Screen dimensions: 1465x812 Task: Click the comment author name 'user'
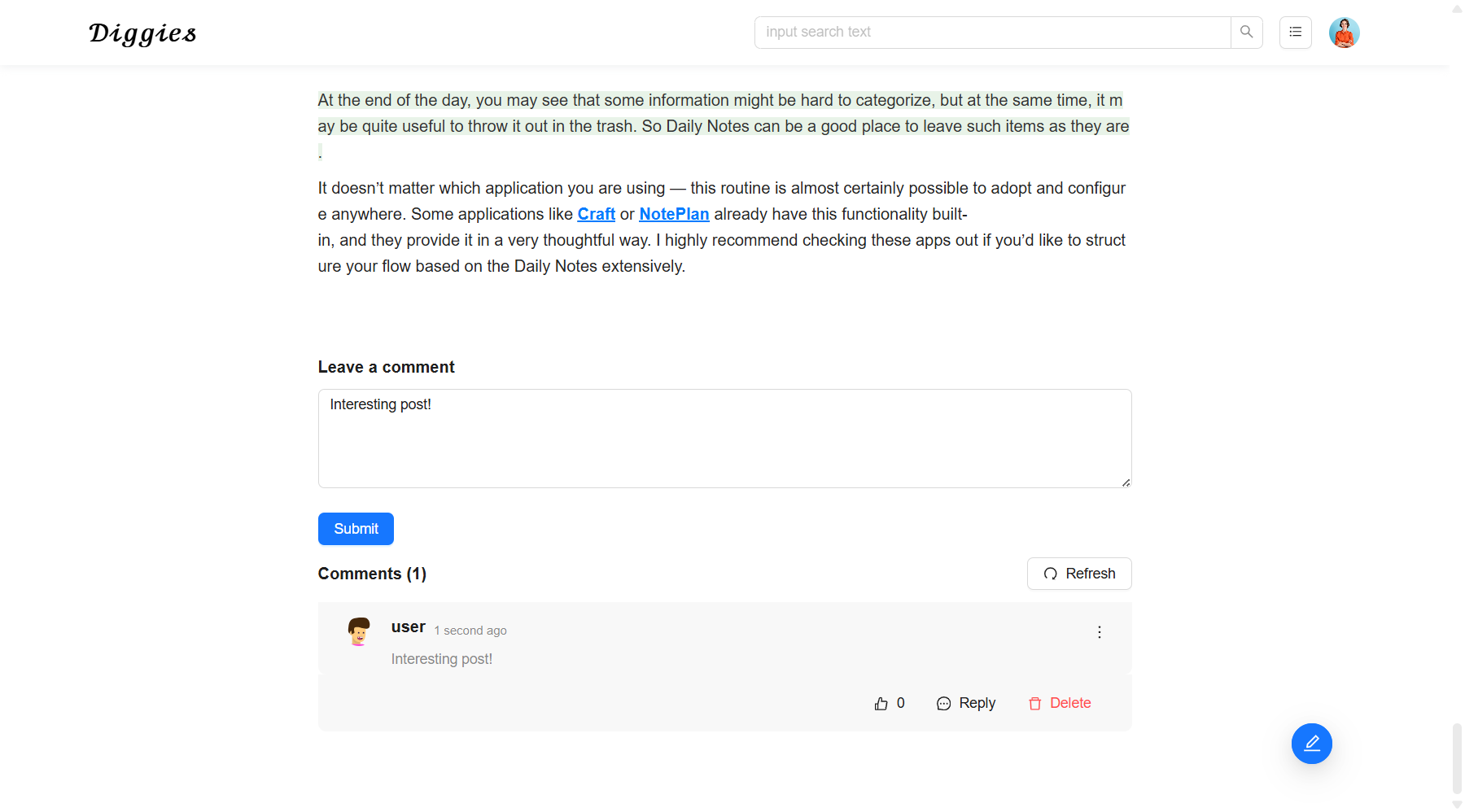tap(408, 627)
